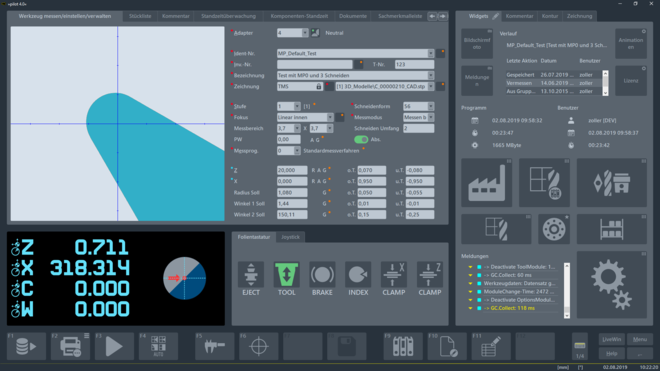Engage the BRAKE icon

point(322,275)
